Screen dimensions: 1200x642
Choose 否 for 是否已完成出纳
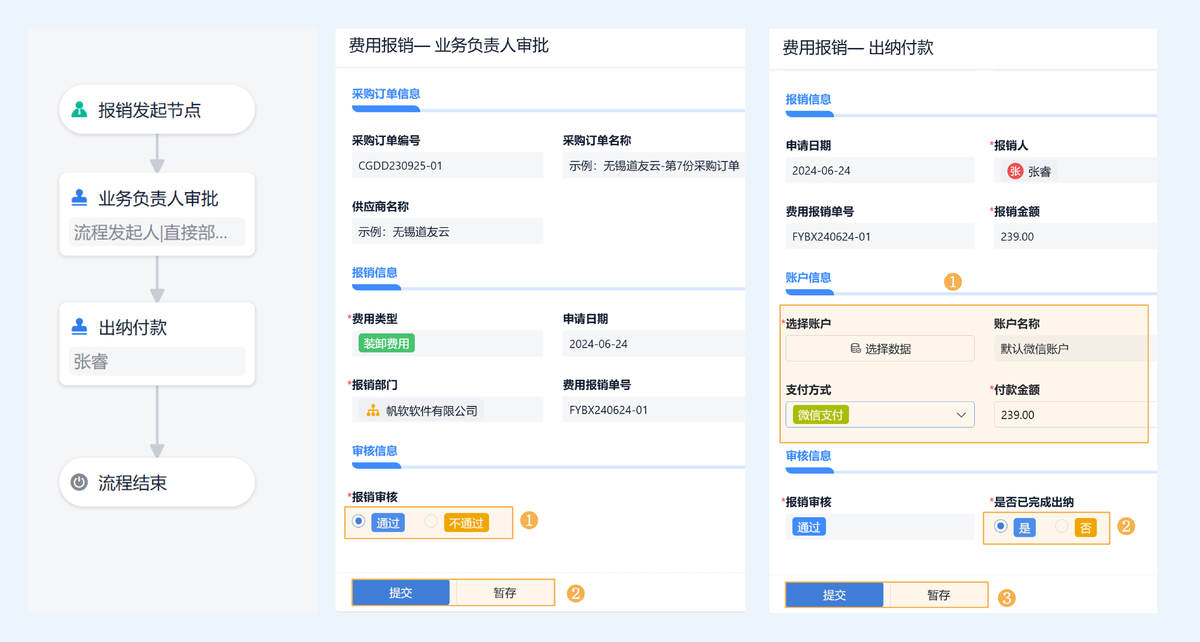coord(1062,527)
